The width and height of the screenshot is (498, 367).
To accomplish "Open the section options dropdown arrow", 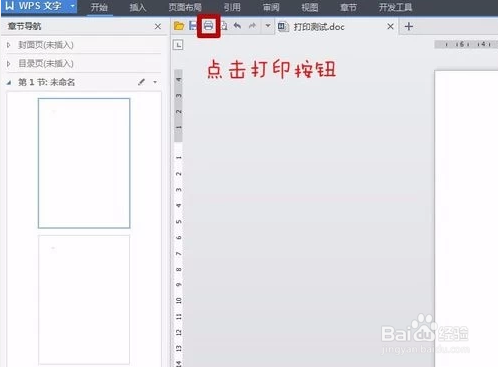I will 155,82.
